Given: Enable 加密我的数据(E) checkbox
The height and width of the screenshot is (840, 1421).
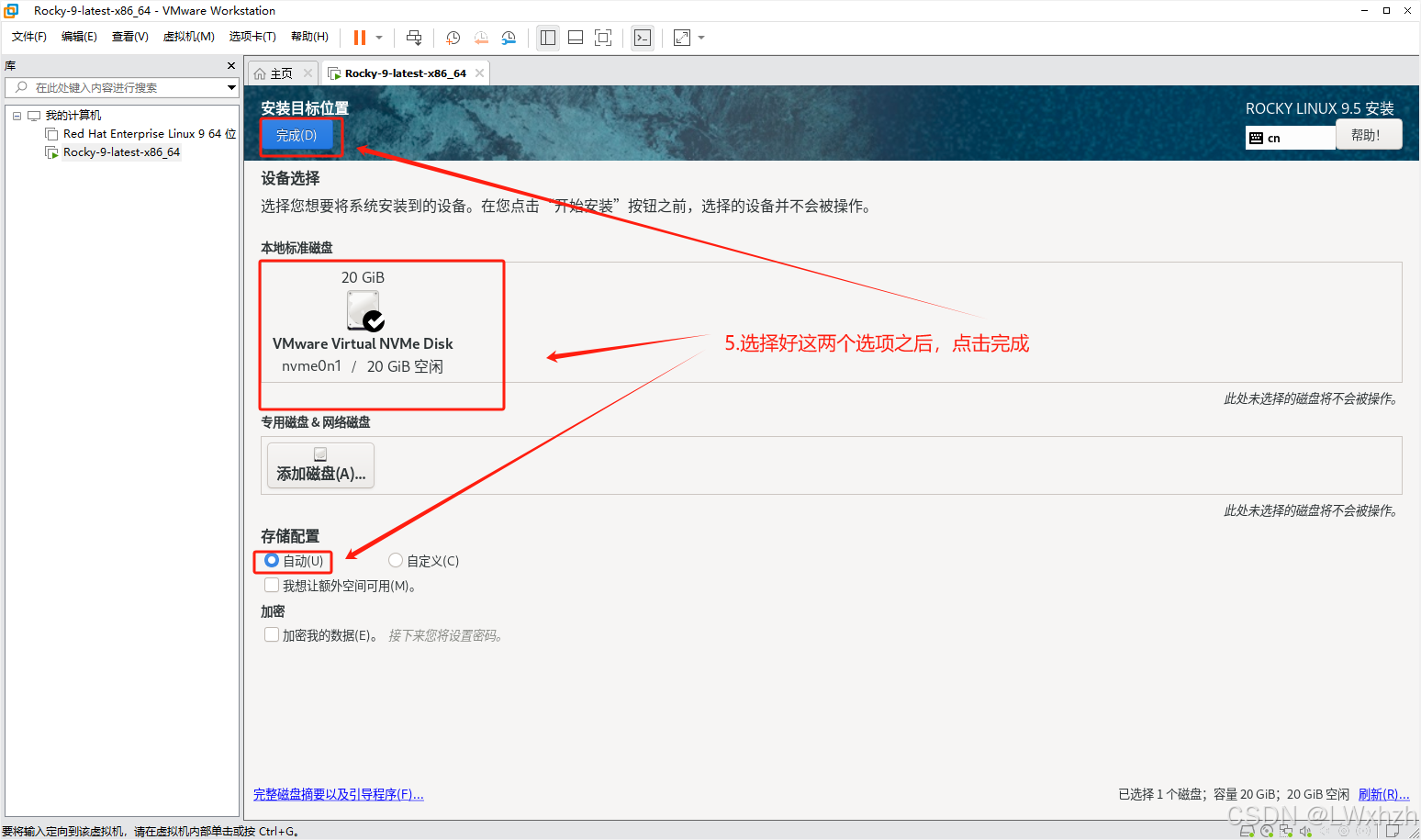Looking at the screenshot, I should pos(272,634).
